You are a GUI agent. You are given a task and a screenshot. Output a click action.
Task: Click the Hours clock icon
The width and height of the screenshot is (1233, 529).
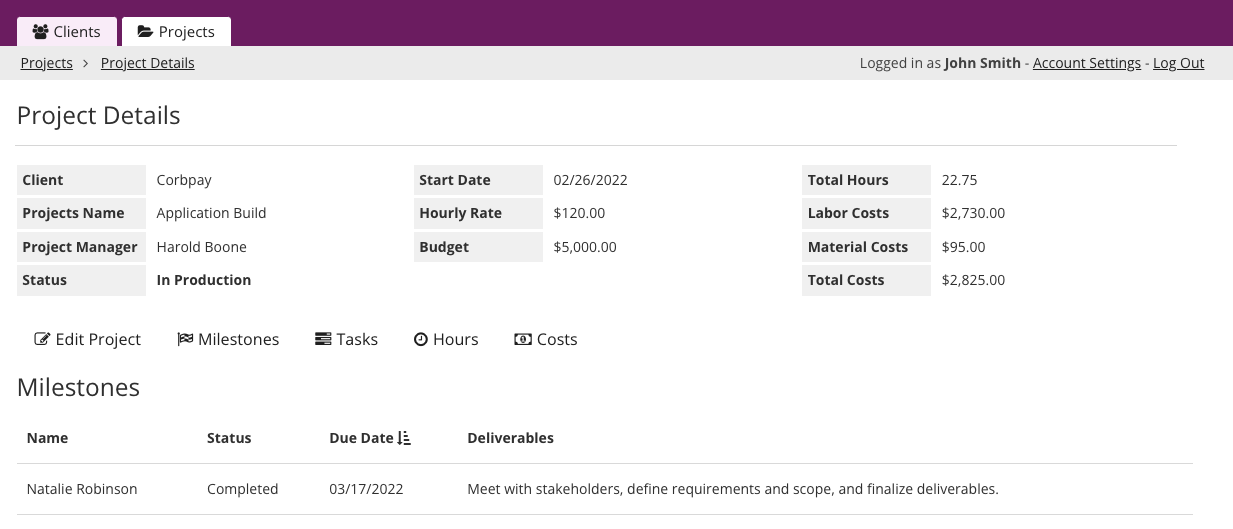tap(421, 339)
